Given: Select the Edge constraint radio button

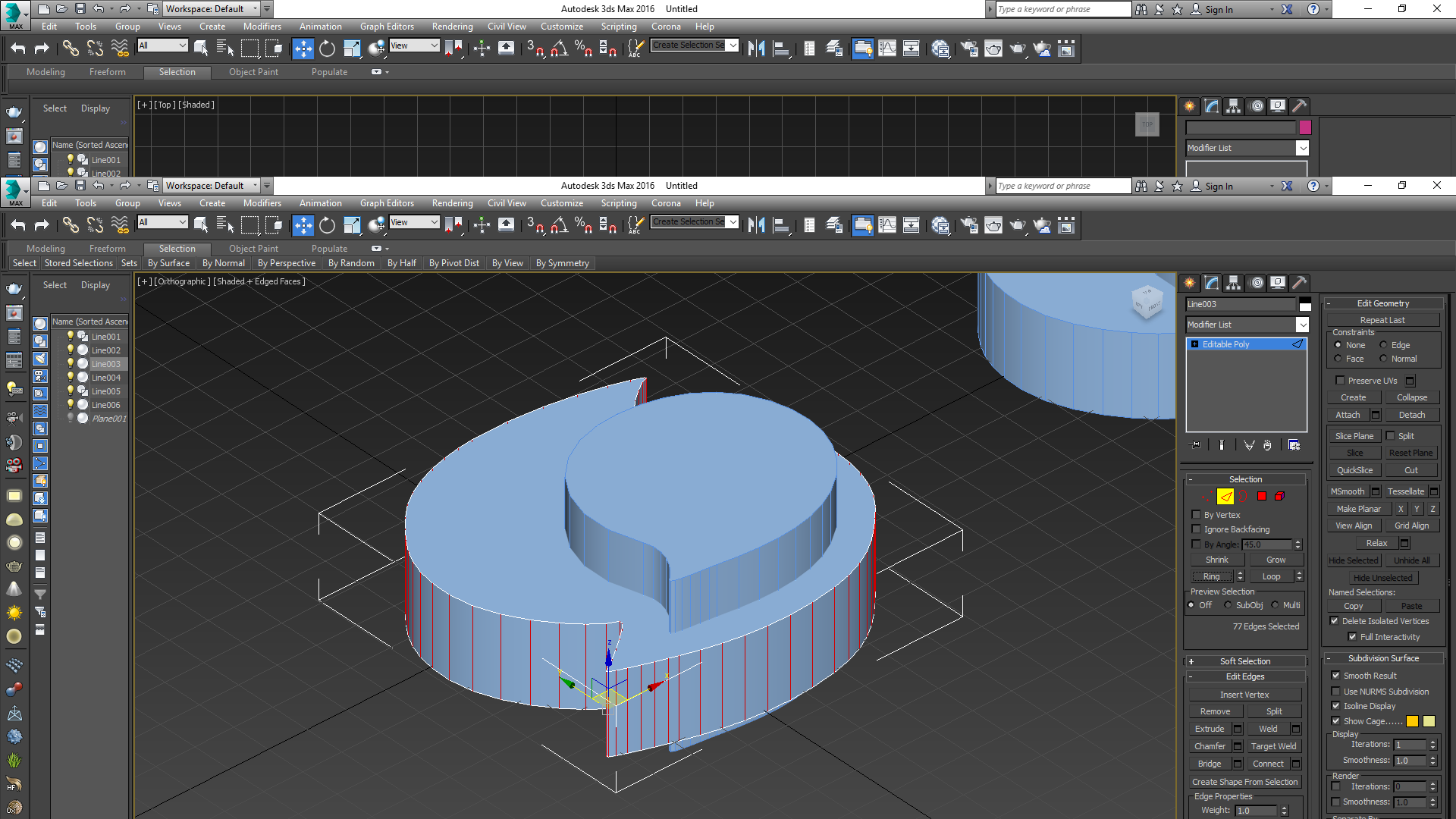Looking at the screenshot, I should coord(1384,345).
